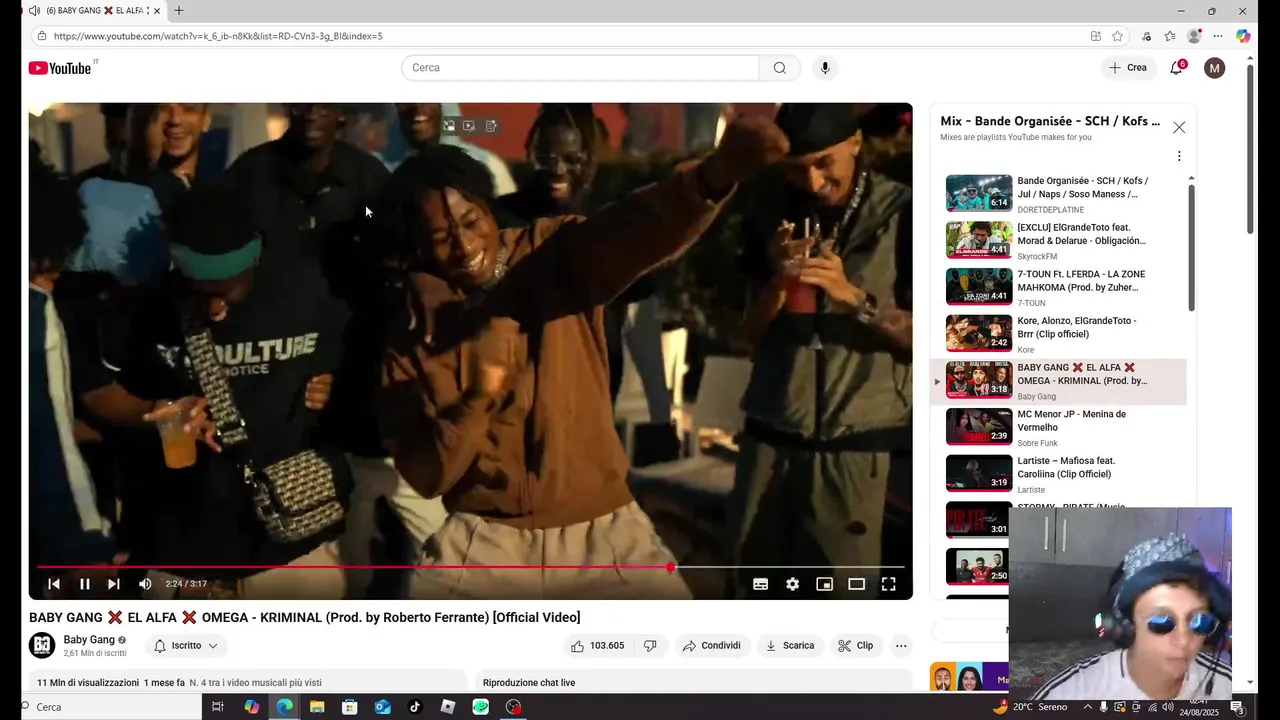1280x720 pixels.
Task: Open weather widget 20°C Sereno
Action: [1030, 707]
